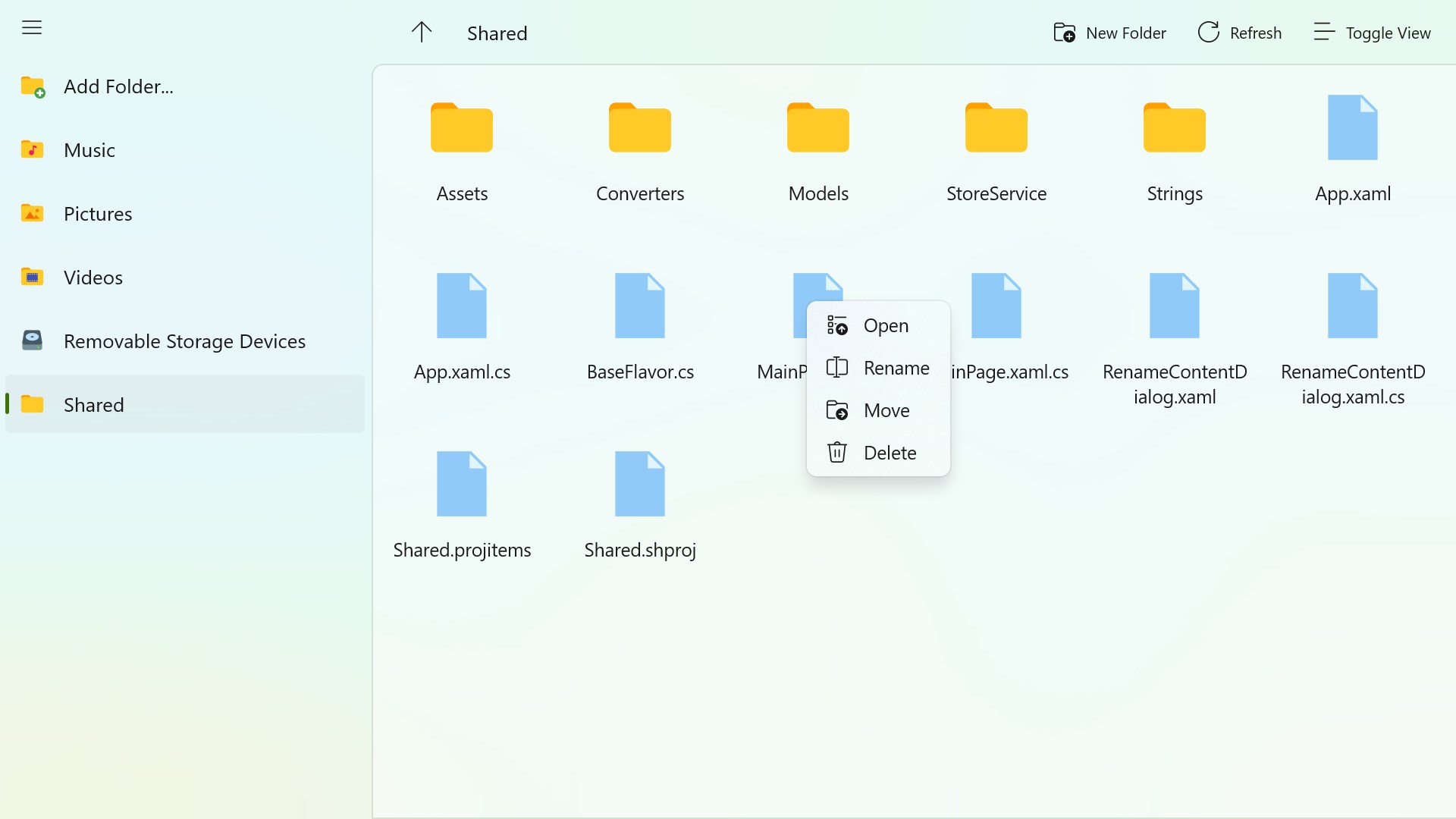Click the New Folder button
Screen dimensions: 1456x819
click(x=1109, y=33)
